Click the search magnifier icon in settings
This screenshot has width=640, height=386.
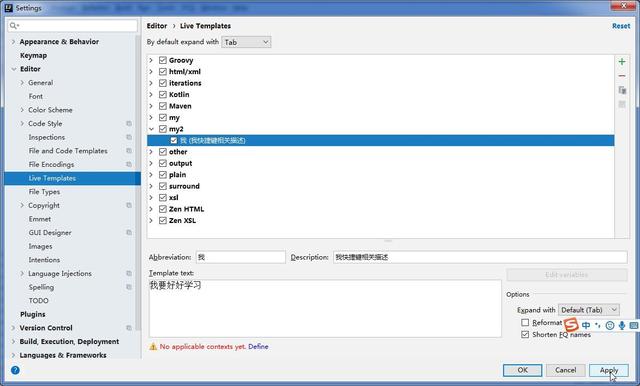tap(14, 26)
